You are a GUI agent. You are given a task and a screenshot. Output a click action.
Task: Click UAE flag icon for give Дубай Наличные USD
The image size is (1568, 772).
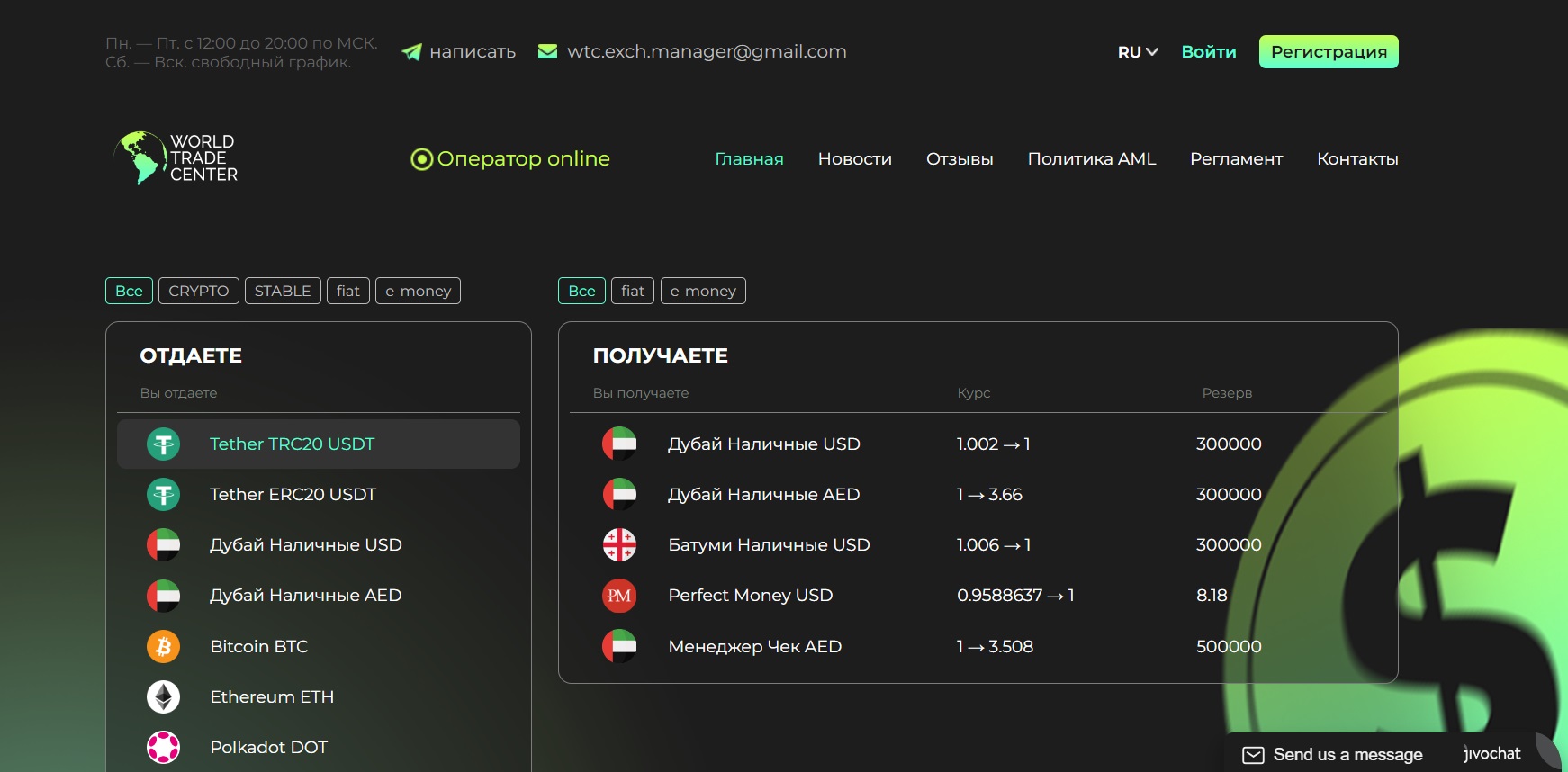[x=164, y=544]
